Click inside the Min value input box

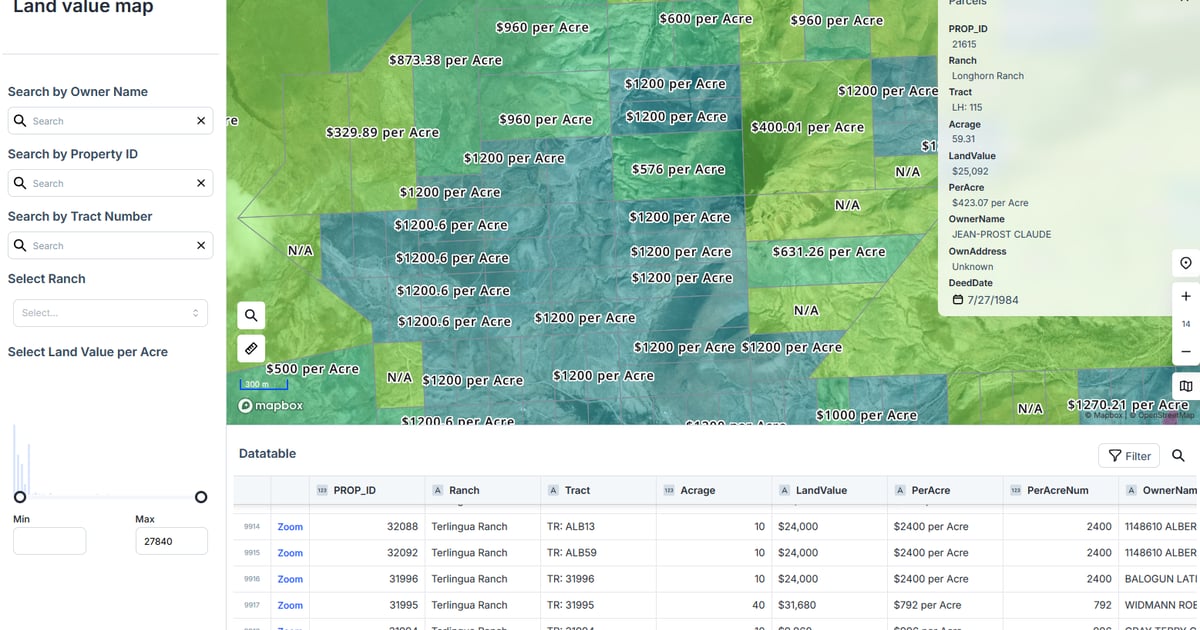49,541
